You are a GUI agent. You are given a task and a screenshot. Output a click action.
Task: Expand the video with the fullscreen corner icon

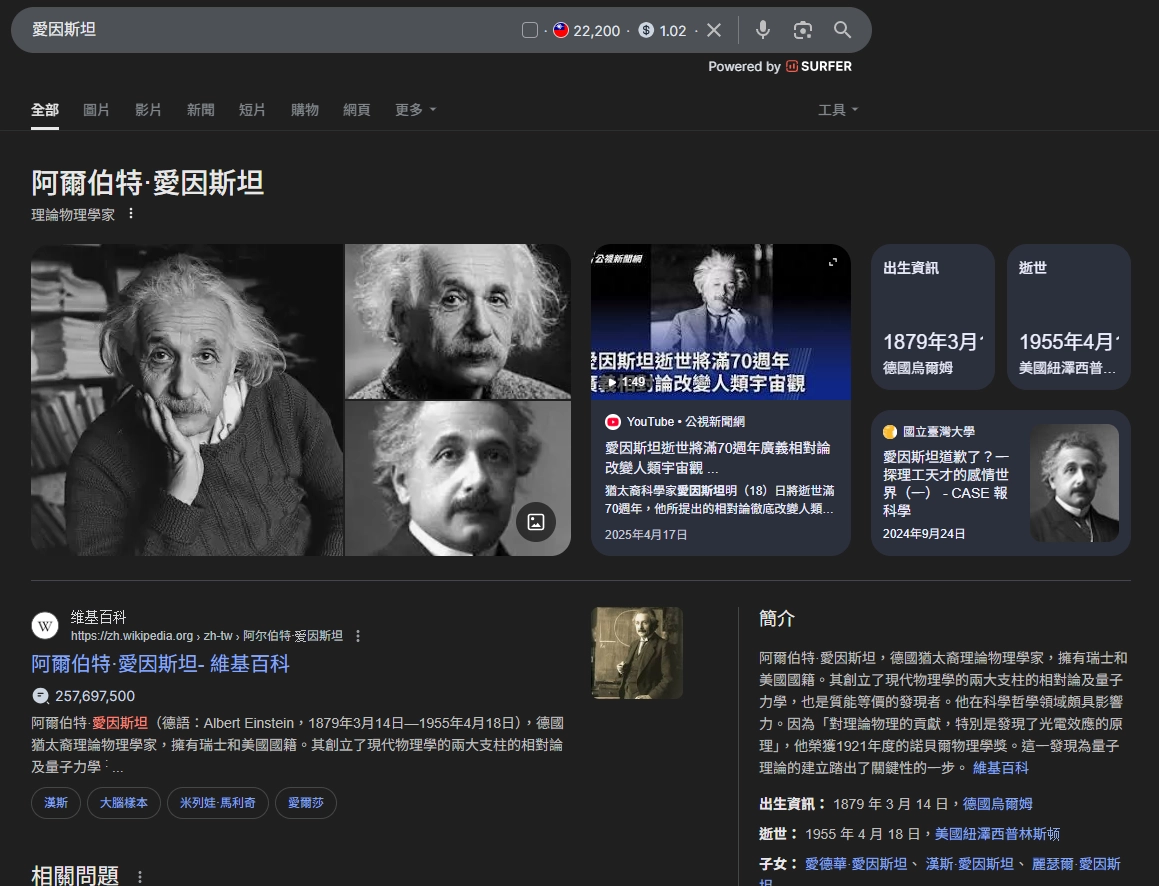click(833, 262)
